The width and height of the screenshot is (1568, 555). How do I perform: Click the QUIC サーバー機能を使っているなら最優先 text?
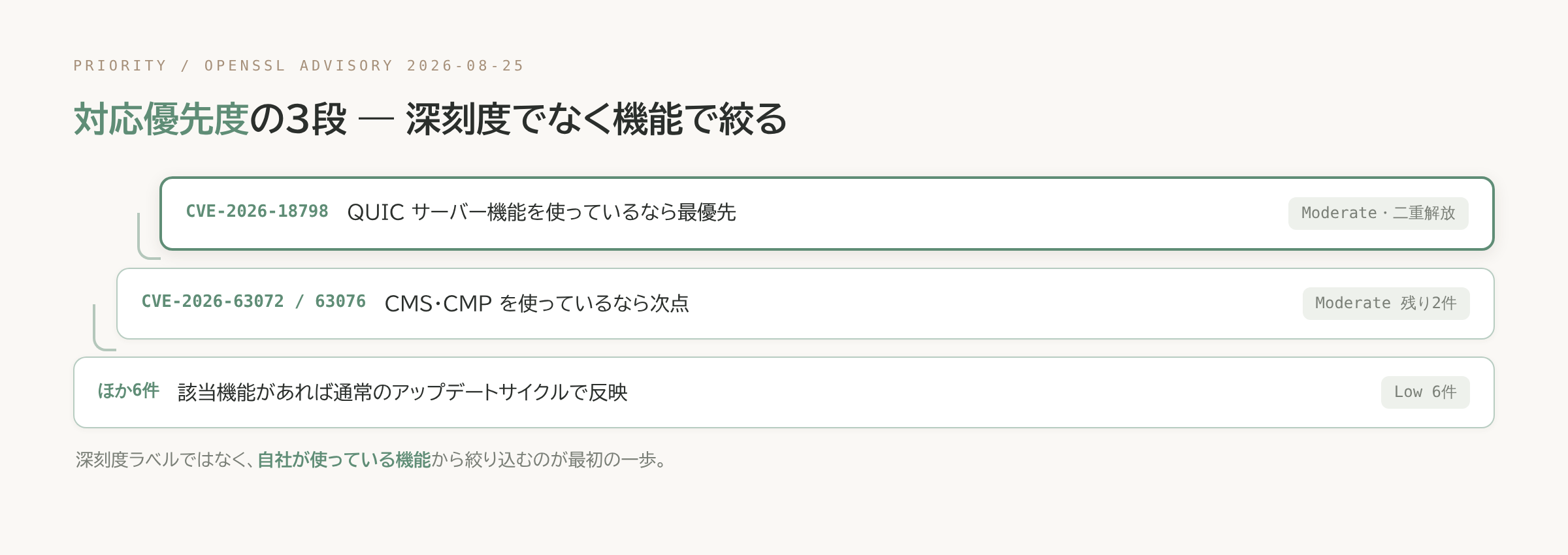click(x=542, y=212)
